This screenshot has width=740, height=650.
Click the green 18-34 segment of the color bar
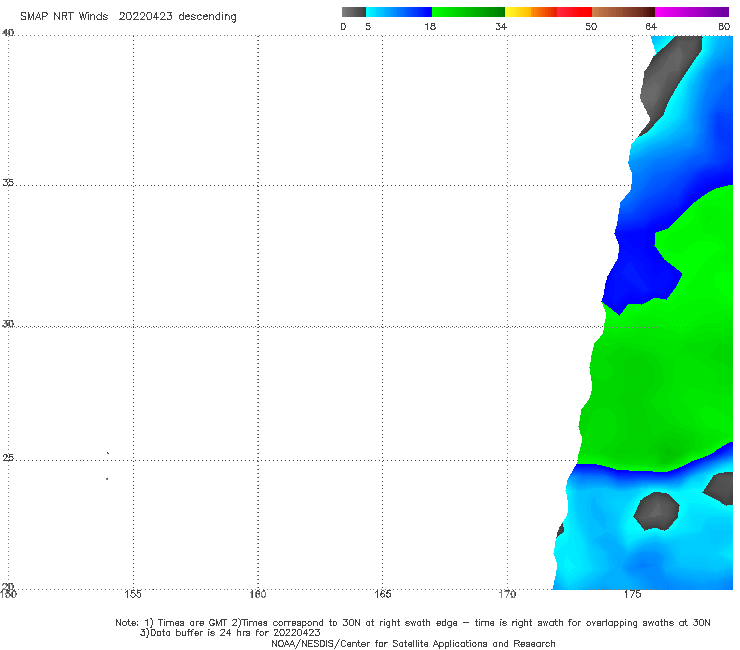pyautogui.click(x=468, y=12)
